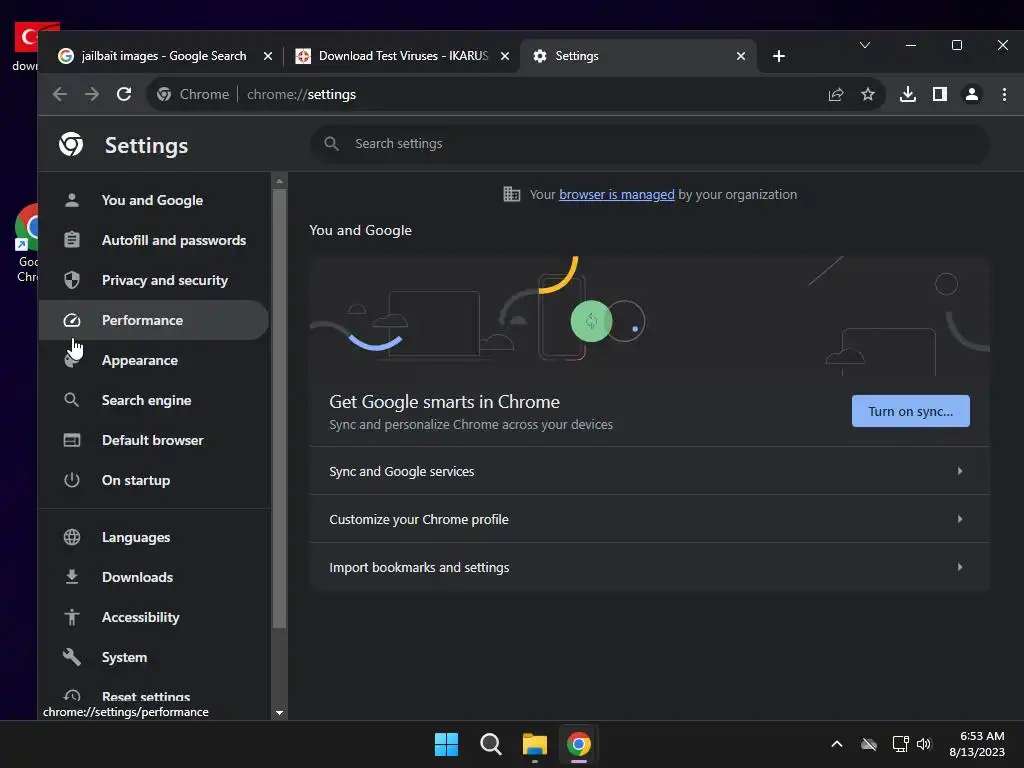
Task: Bookmark this tab with the star icon
Action: point(868,94)
